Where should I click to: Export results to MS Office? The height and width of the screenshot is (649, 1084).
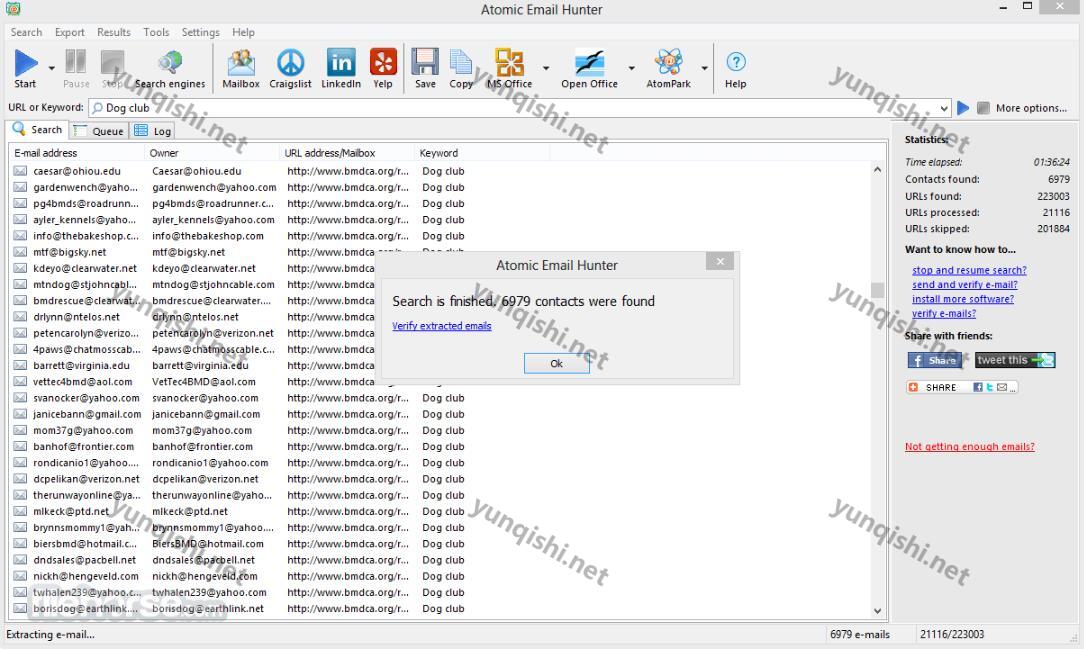510,68
